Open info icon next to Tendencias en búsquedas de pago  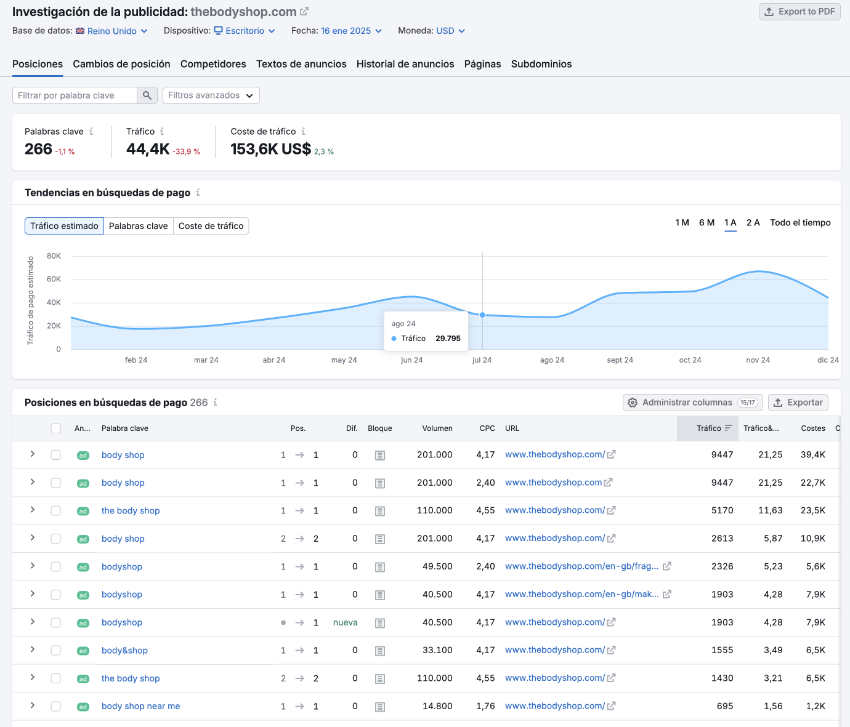pyautogui.click(x=198, y=192)
